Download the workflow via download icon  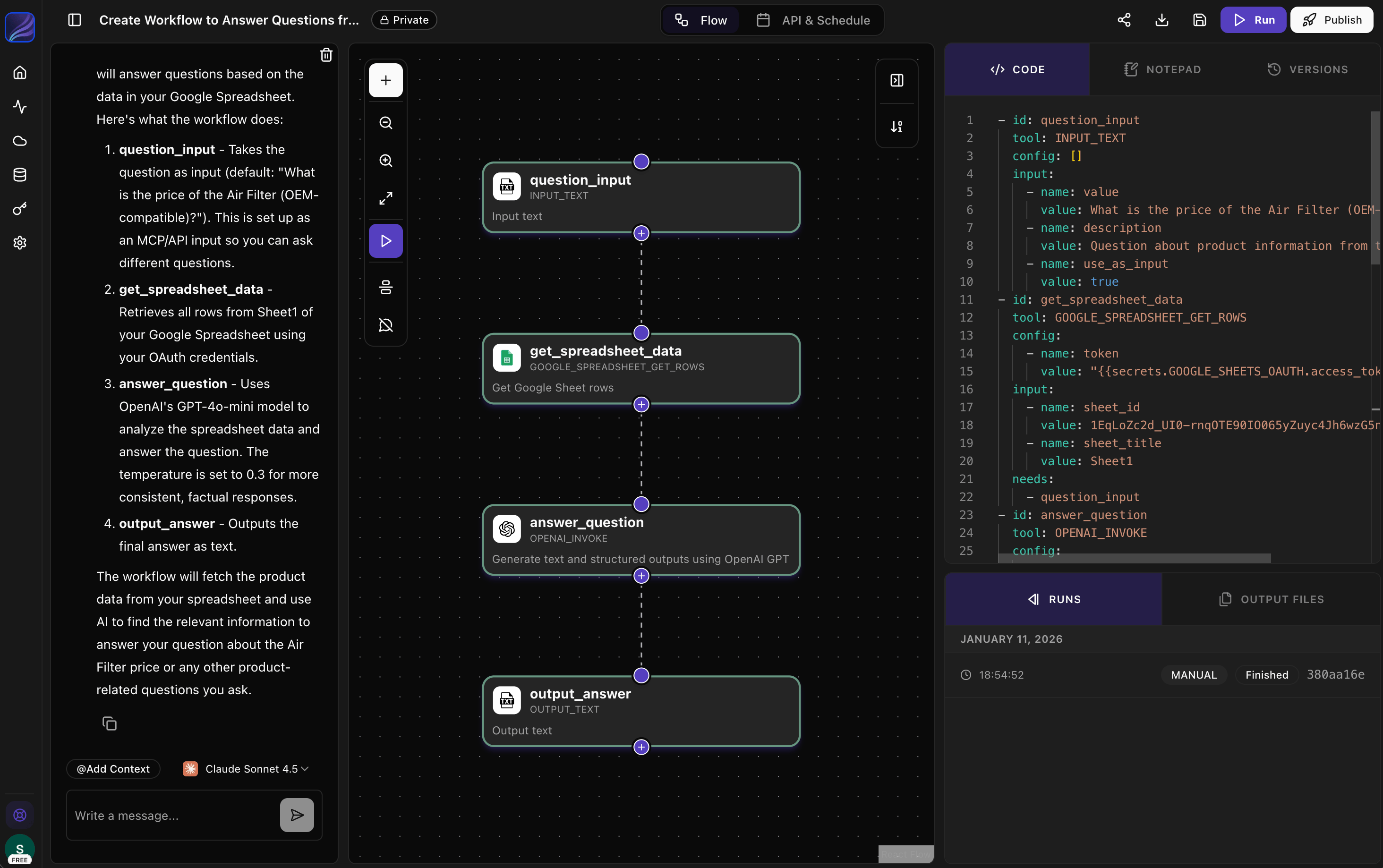pyautogui.click(x=1162, y=20)
